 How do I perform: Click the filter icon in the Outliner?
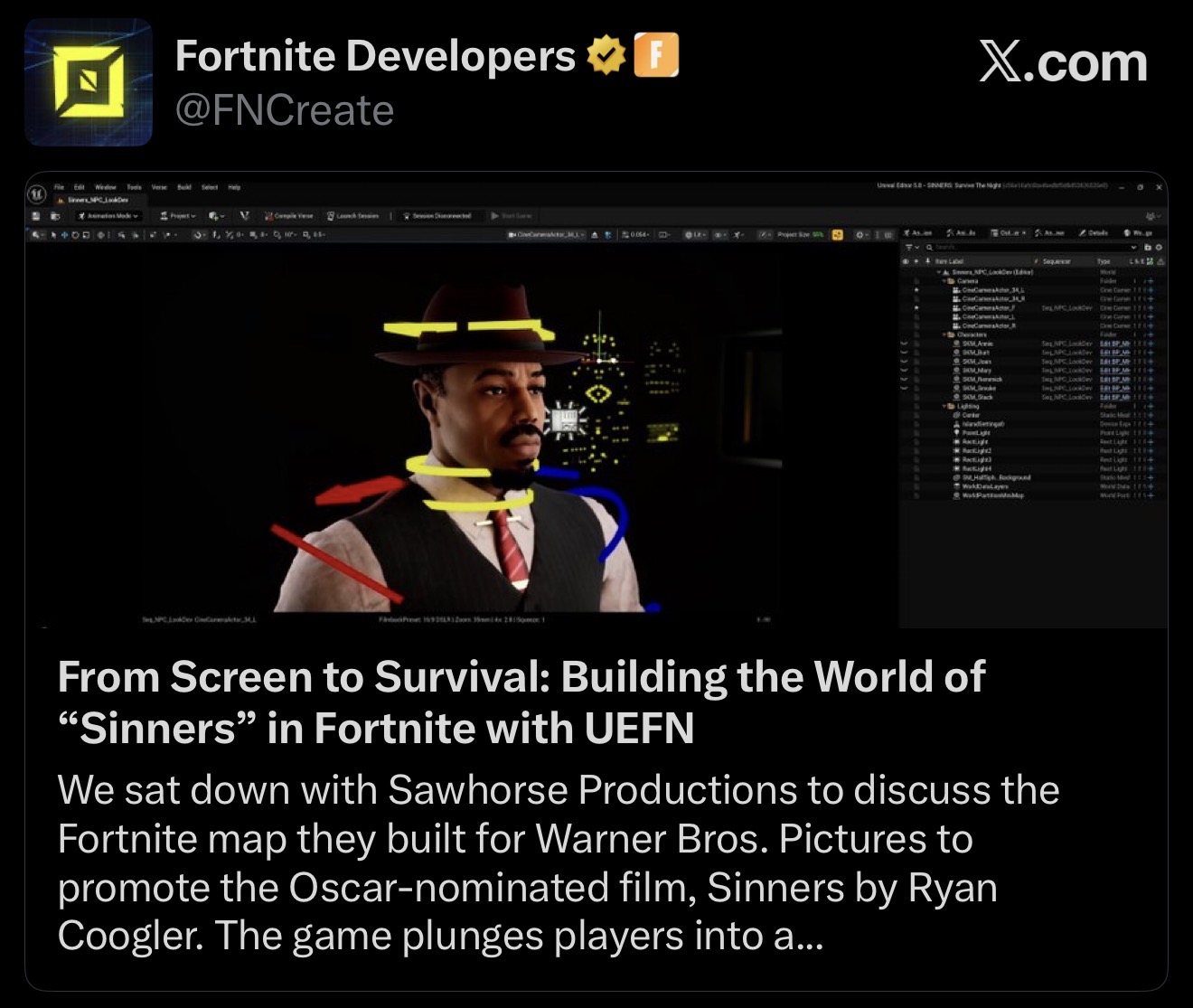(910, 247)
